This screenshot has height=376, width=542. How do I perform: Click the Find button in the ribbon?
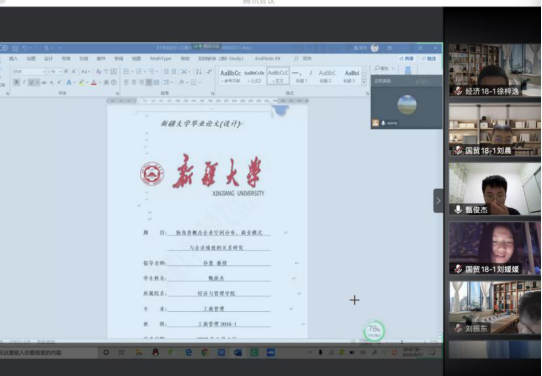click(384, 68)
